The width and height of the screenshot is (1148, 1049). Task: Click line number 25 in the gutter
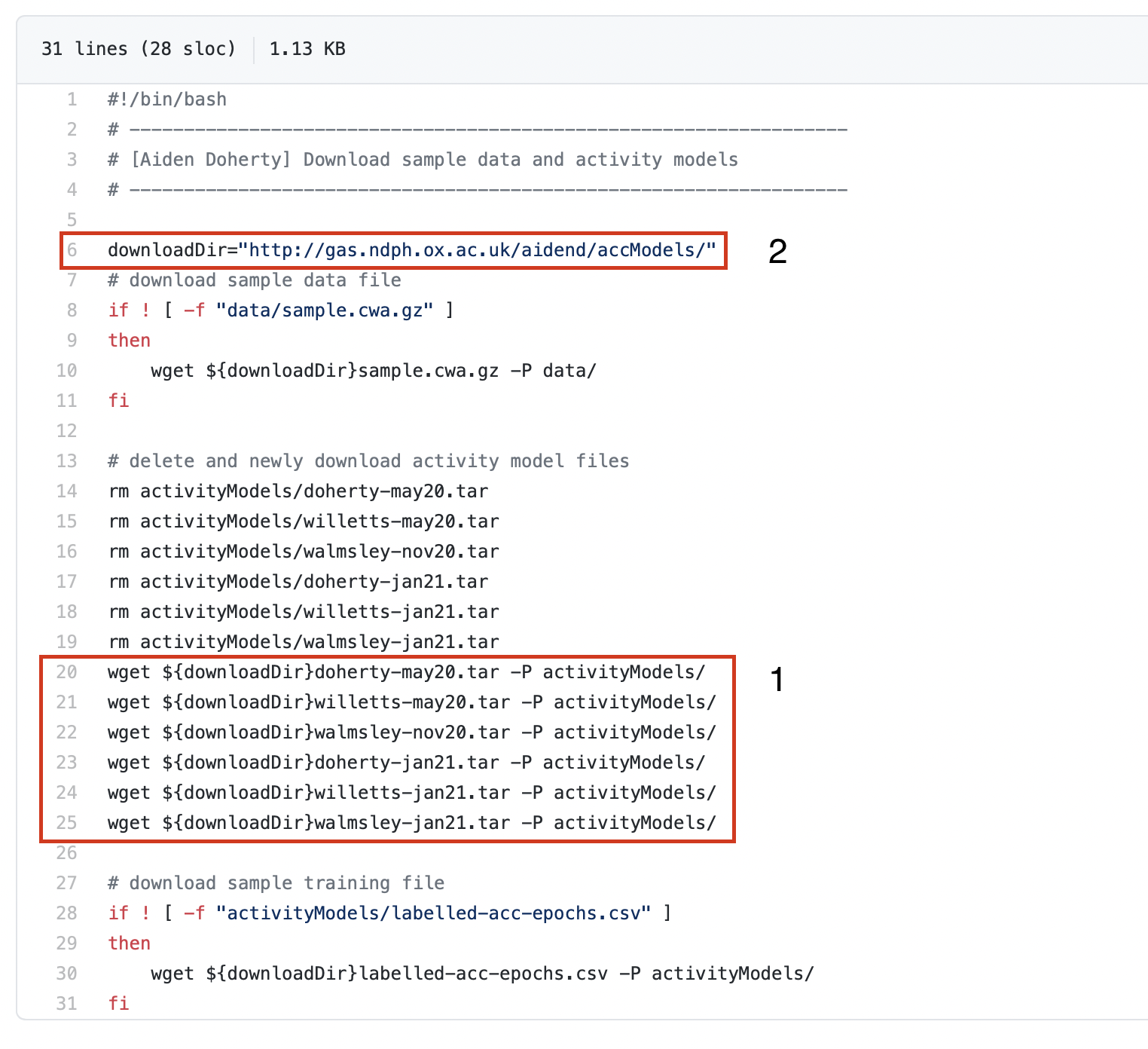[x=66, y=823]
